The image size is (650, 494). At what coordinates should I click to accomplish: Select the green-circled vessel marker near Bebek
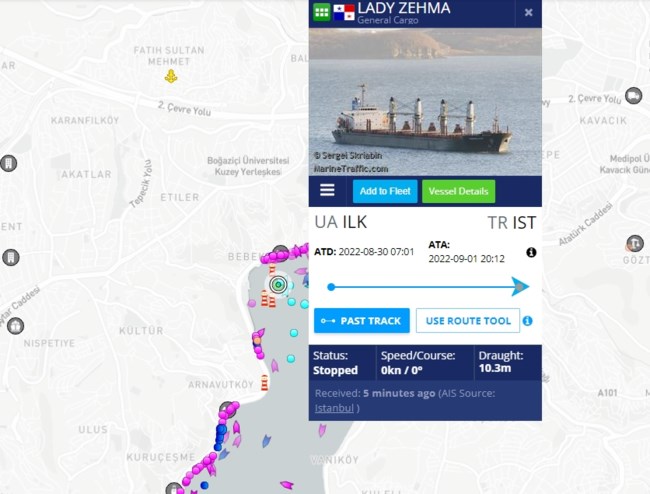click(x=278, y=284)
